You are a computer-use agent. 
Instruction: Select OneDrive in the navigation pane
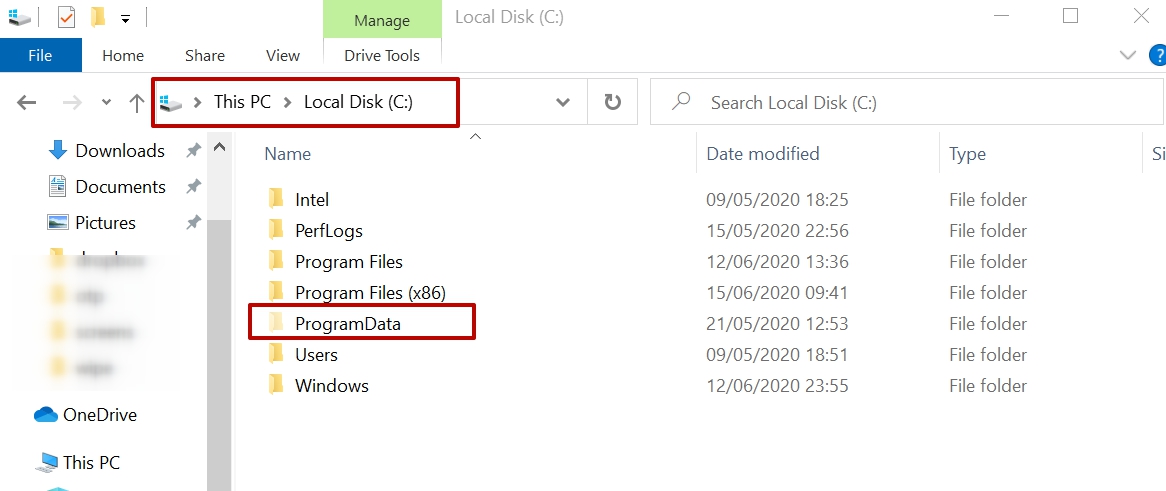click(x=100, y=415)
